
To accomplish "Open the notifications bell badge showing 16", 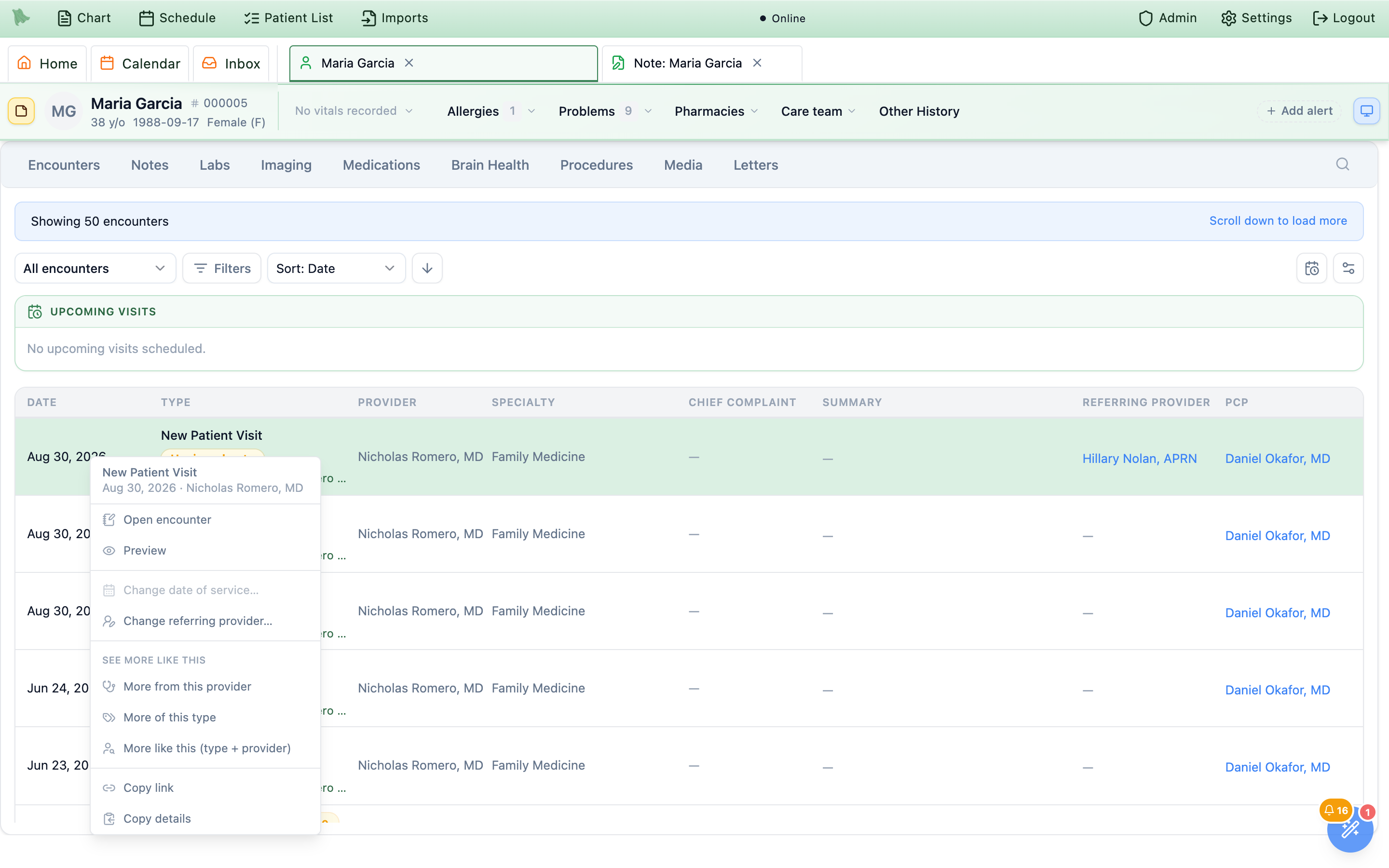I will pos(1336,810).
